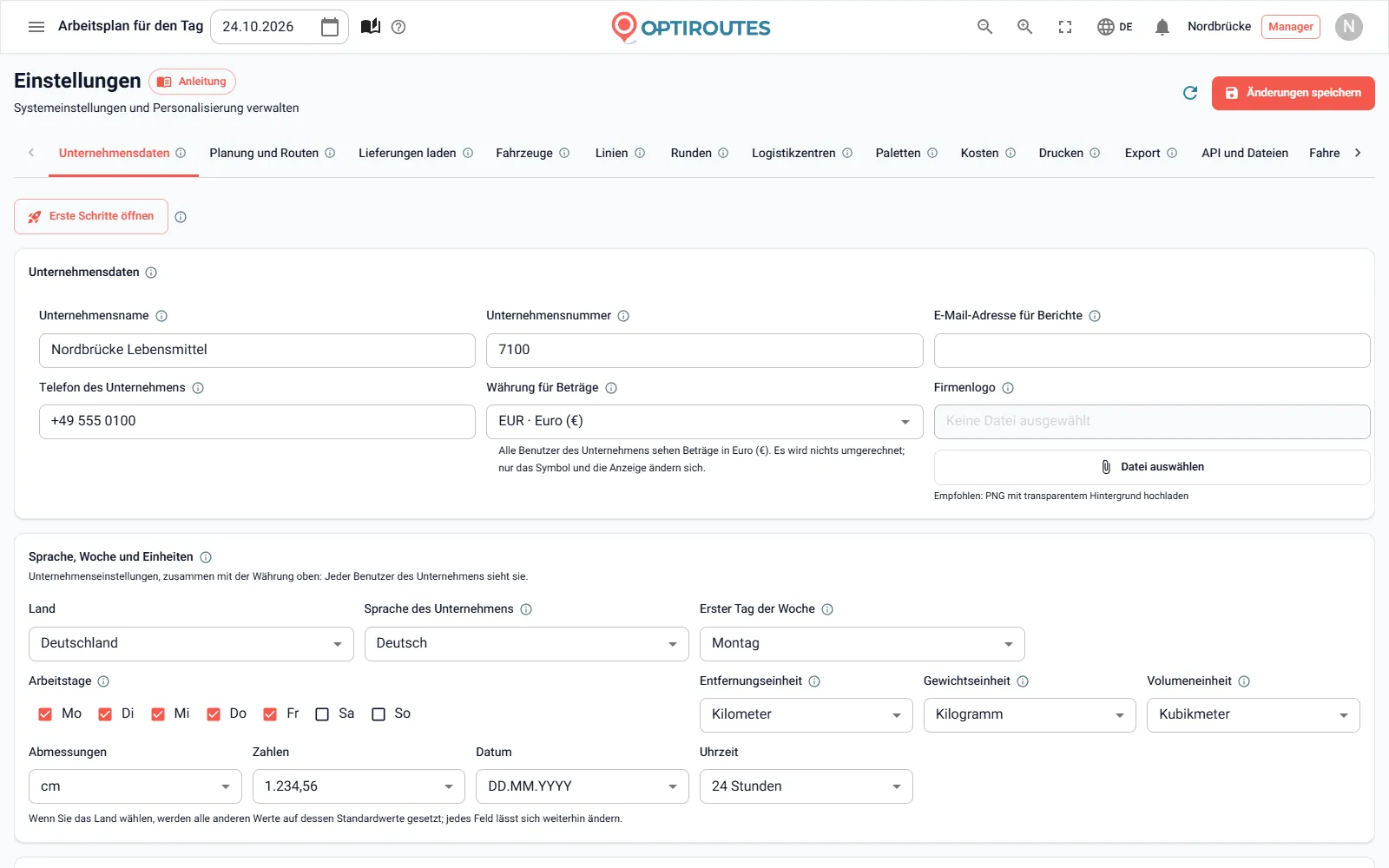Click Erste Schritte öffnen button
Viewport: 1389px width, 868px height.
click(91, 217)
